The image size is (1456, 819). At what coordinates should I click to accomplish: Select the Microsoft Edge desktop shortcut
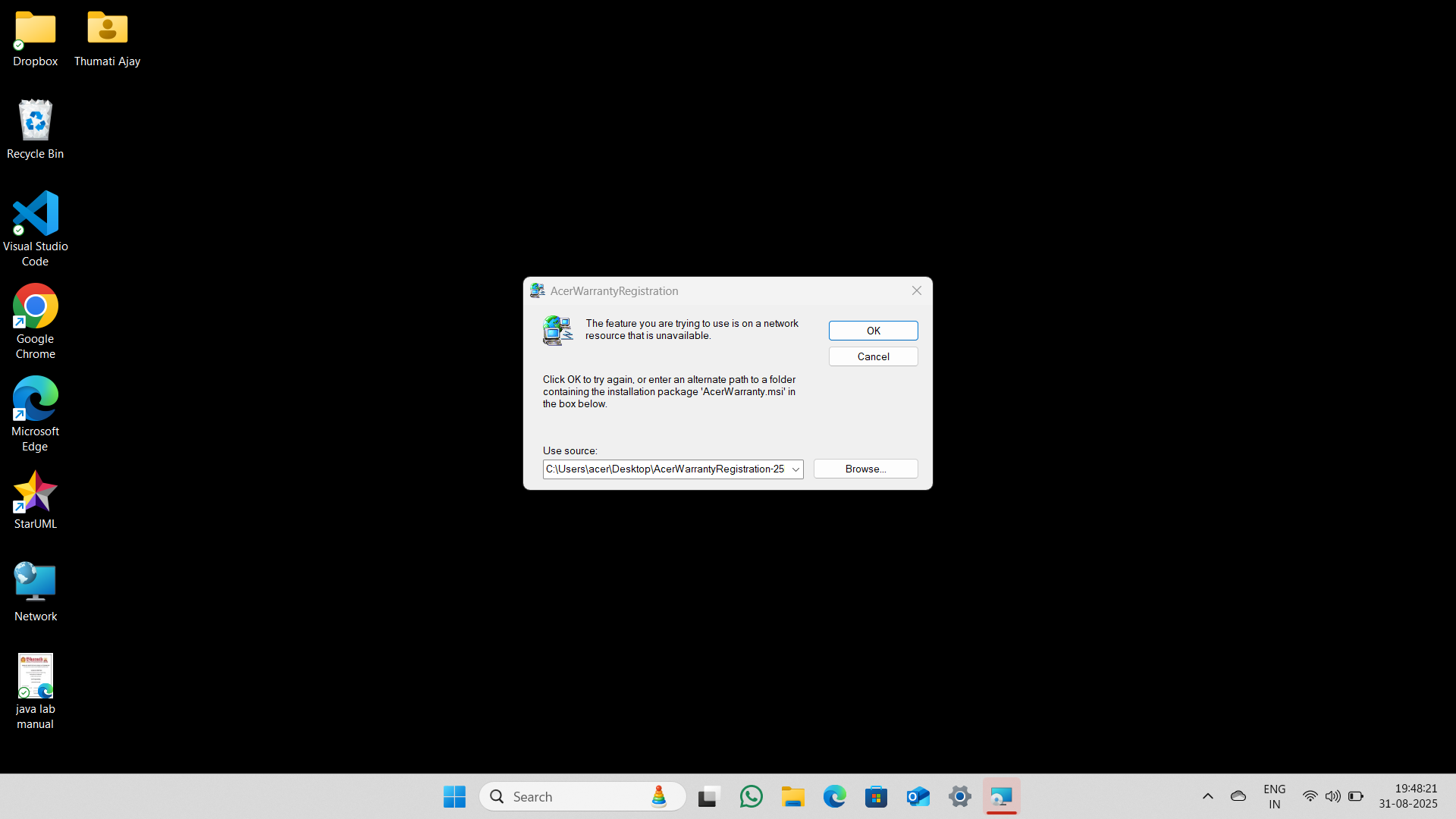[35, 414]
